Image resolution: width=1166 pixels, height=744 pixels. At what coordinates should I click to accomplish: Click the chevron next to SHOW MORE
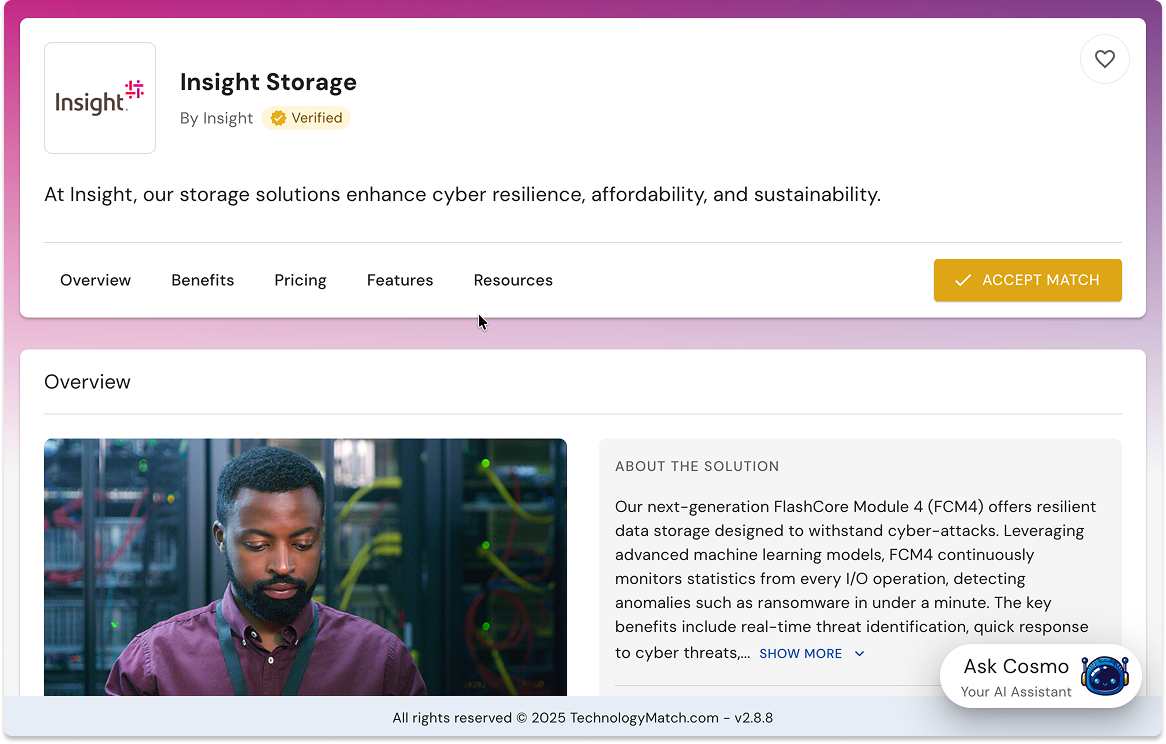[x=860, y=654]
